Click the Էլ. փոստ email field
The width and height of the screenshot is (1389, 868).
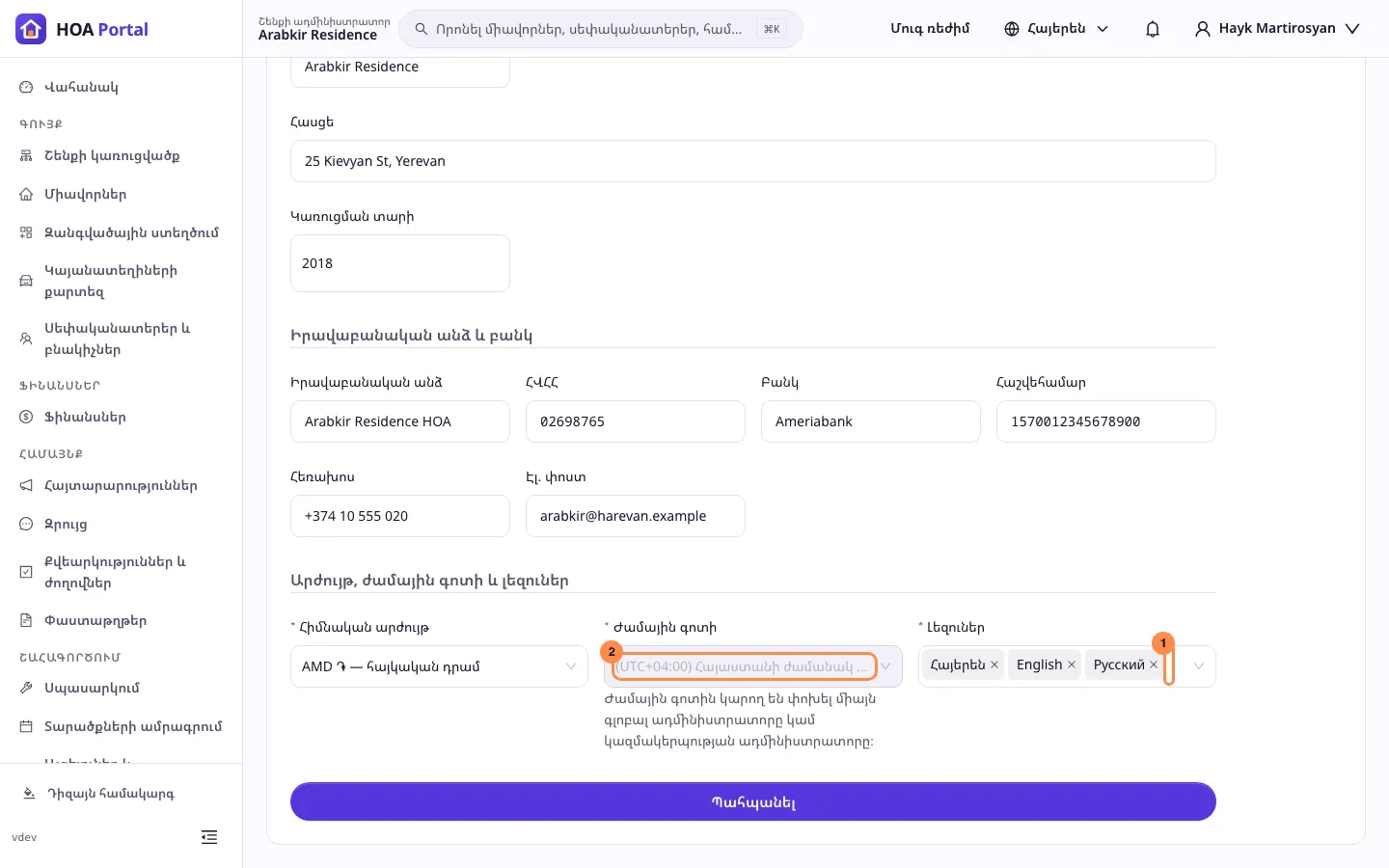[x=636, y=516]
